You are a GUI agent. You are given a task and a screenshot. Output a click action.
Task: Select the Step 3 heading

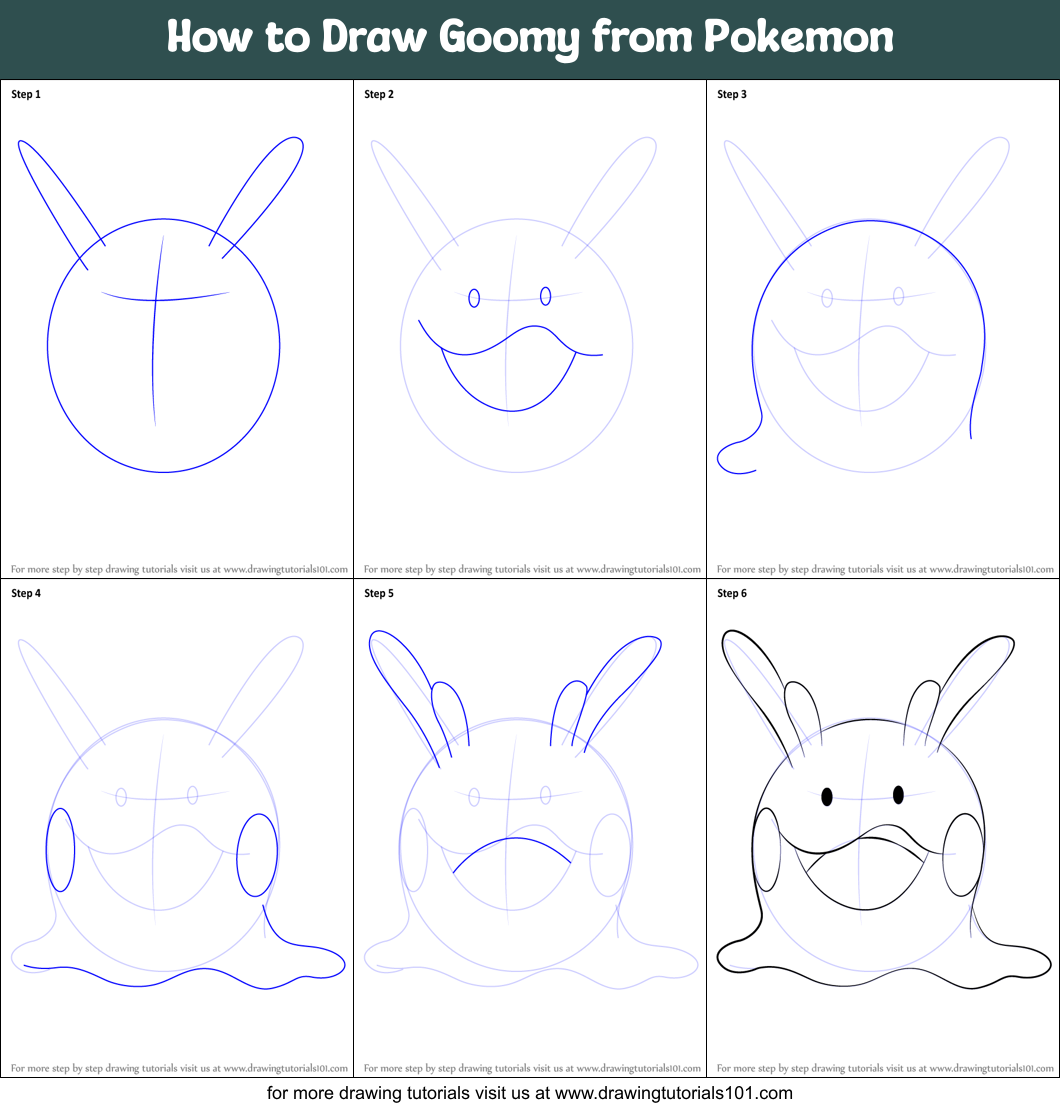732,94
